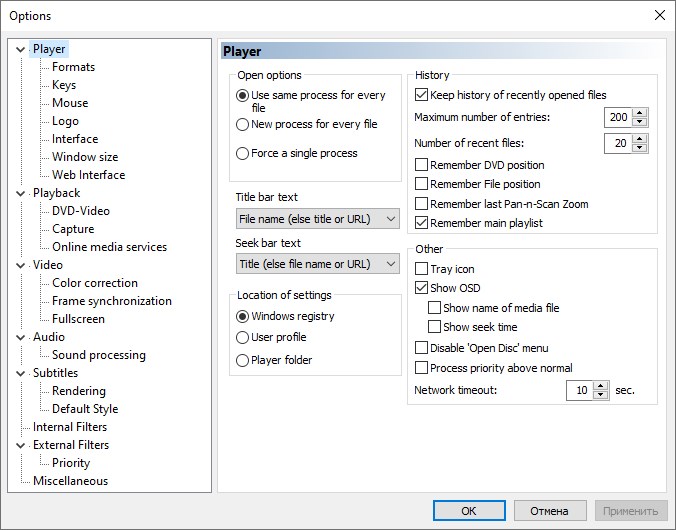Select Player folder radio option
This screenshot has height=530, width=676.
click(242, 360)
